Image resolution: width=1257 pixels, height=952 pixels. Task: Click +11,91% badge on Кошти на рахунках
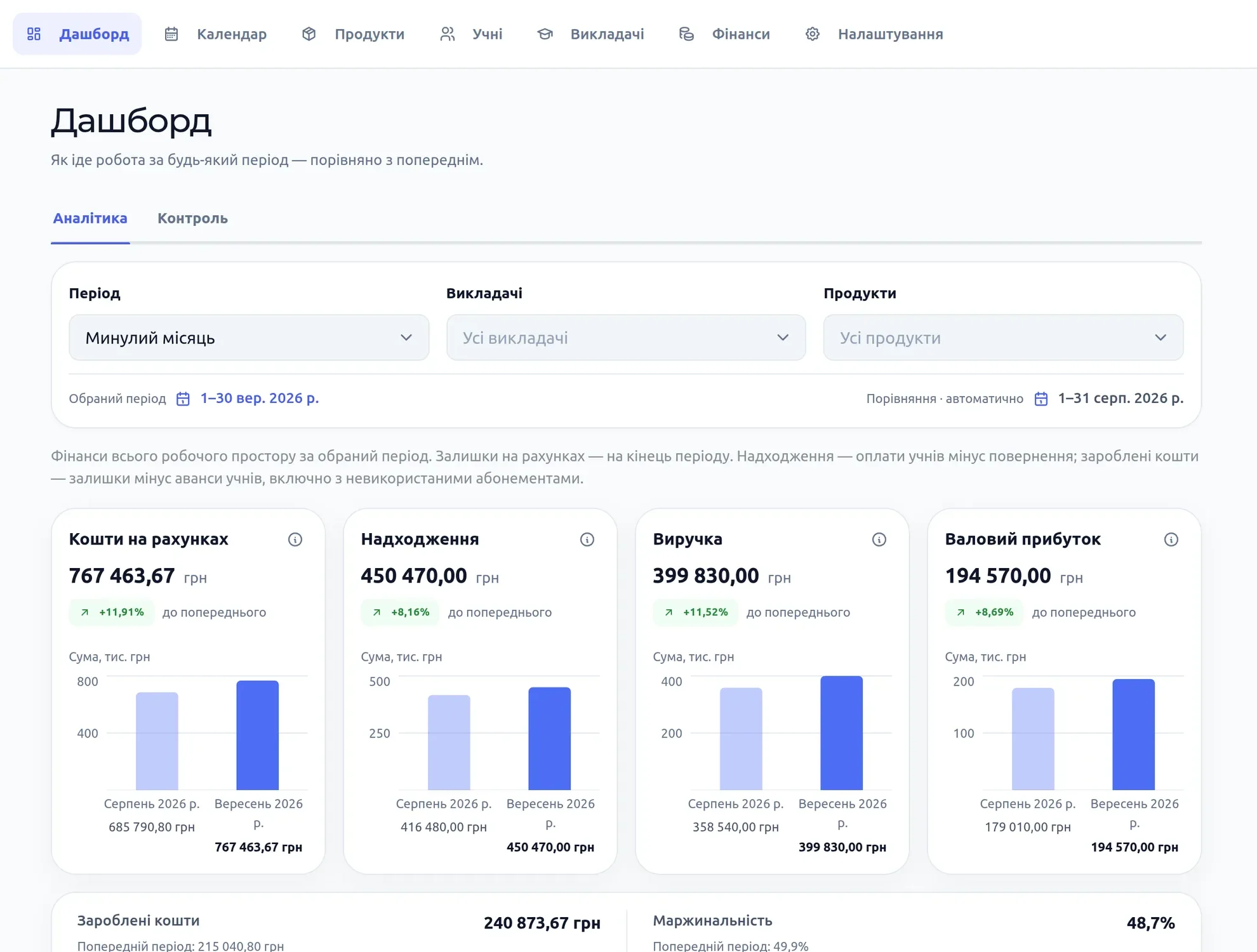click(112, 612)
